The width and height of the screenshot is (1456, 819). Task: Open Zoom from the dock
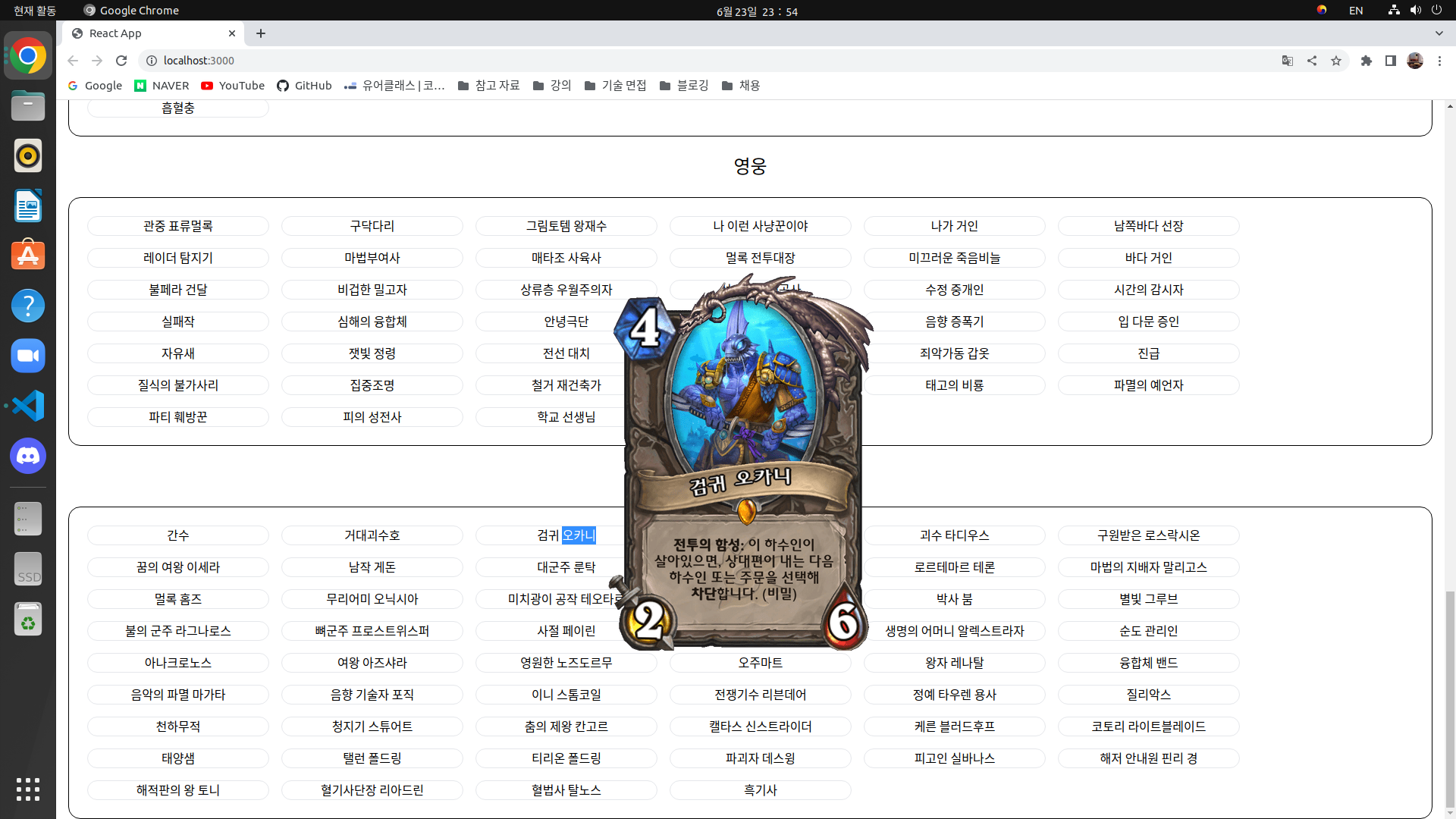tap(28, 356)
